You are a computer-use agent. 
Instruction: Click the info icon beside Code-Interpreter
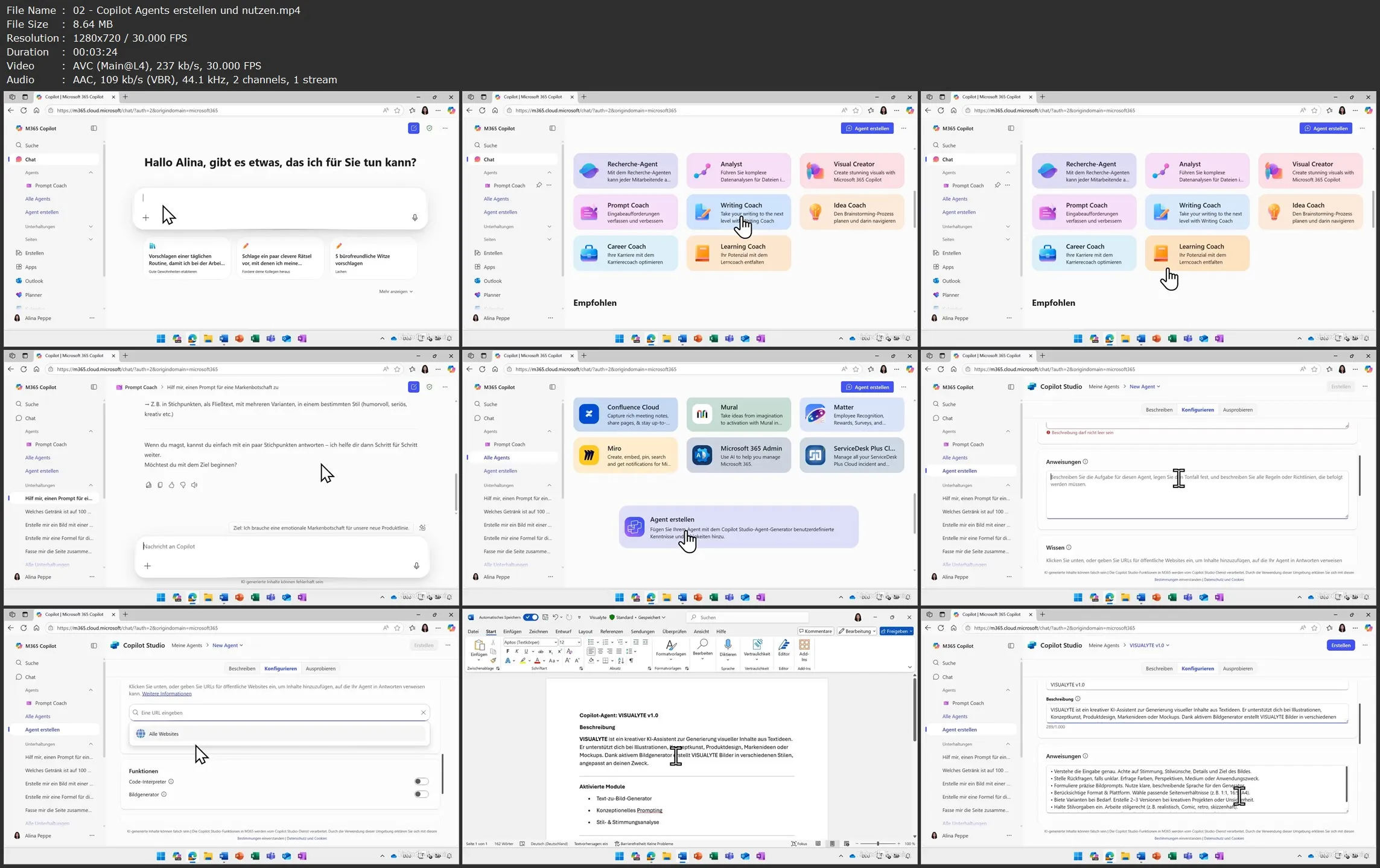coord(171,781)
